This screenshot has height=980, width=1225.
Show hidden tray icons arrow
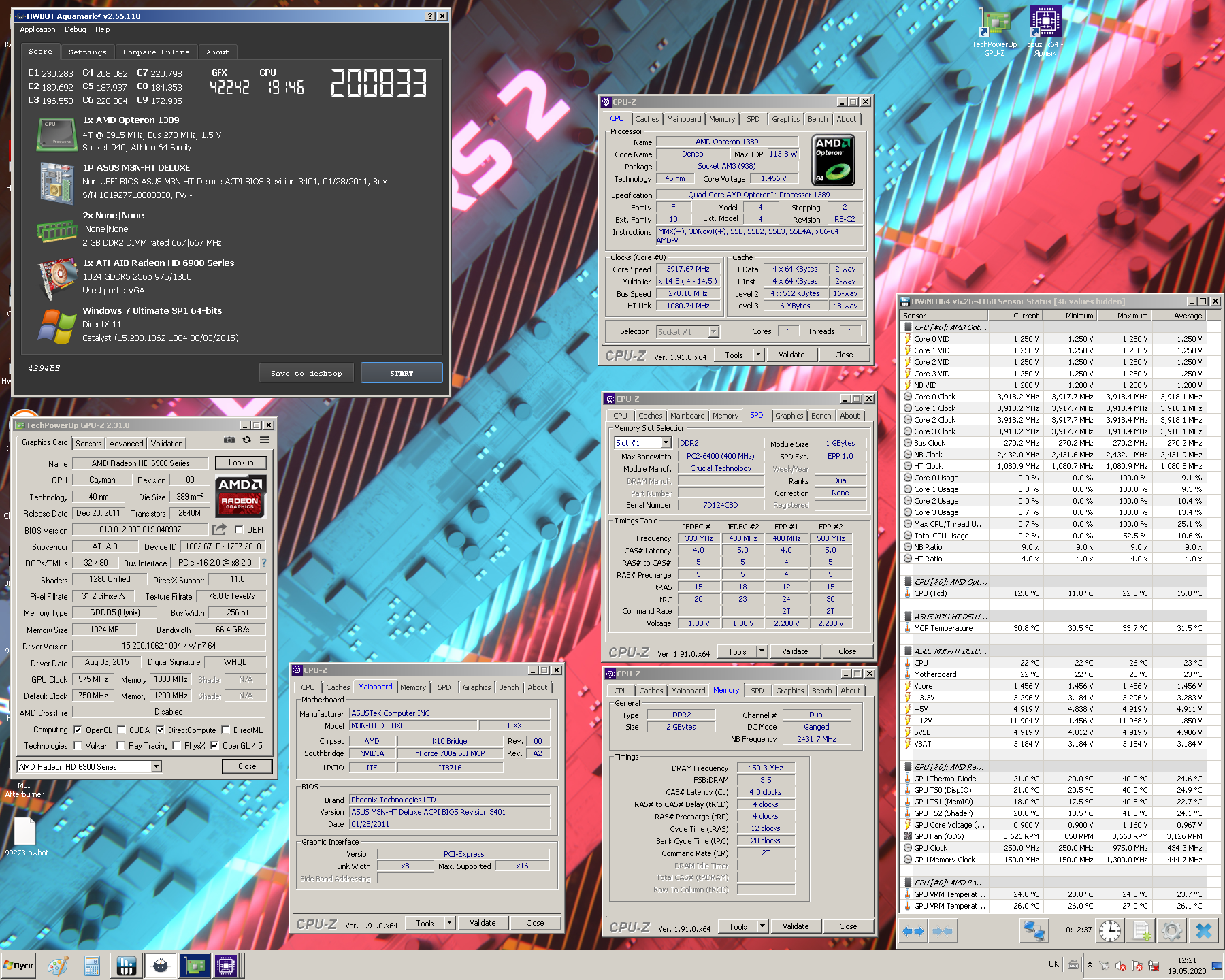click(x=1090, y=965)
